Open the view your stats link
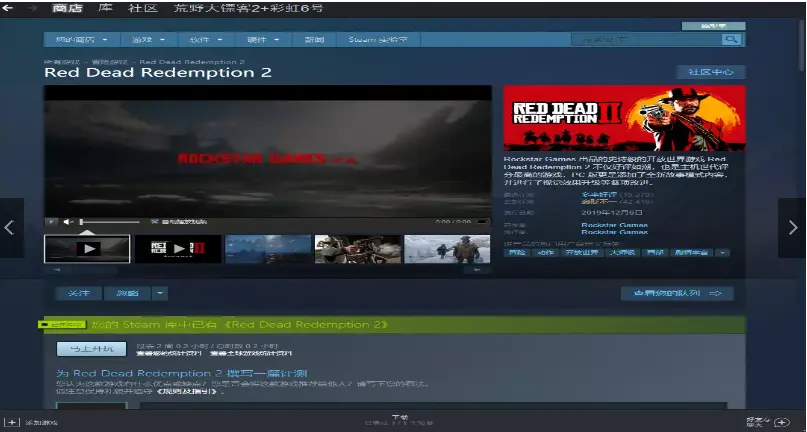 coord(169,353)
